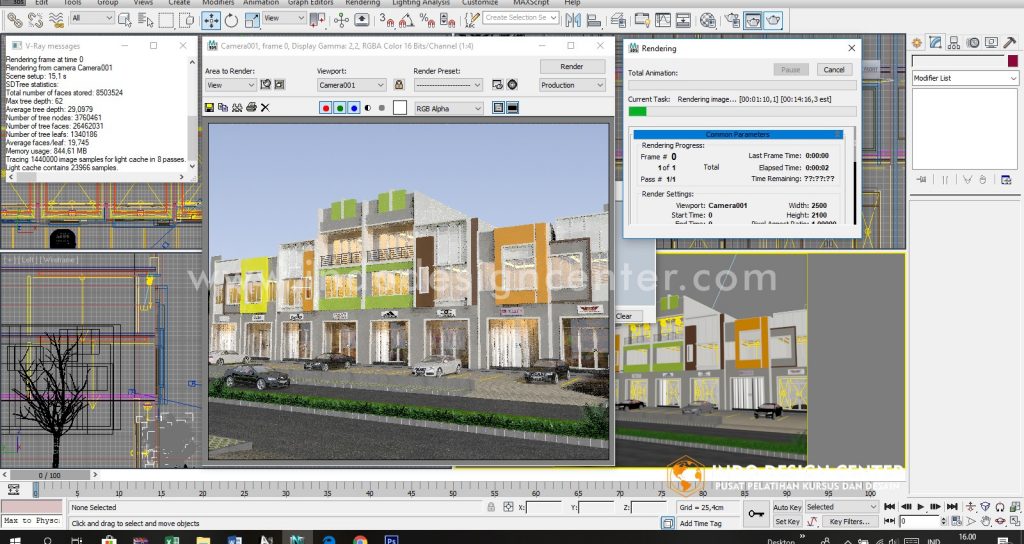
Task: Click the Play Animation button
Action: [921, 507]
